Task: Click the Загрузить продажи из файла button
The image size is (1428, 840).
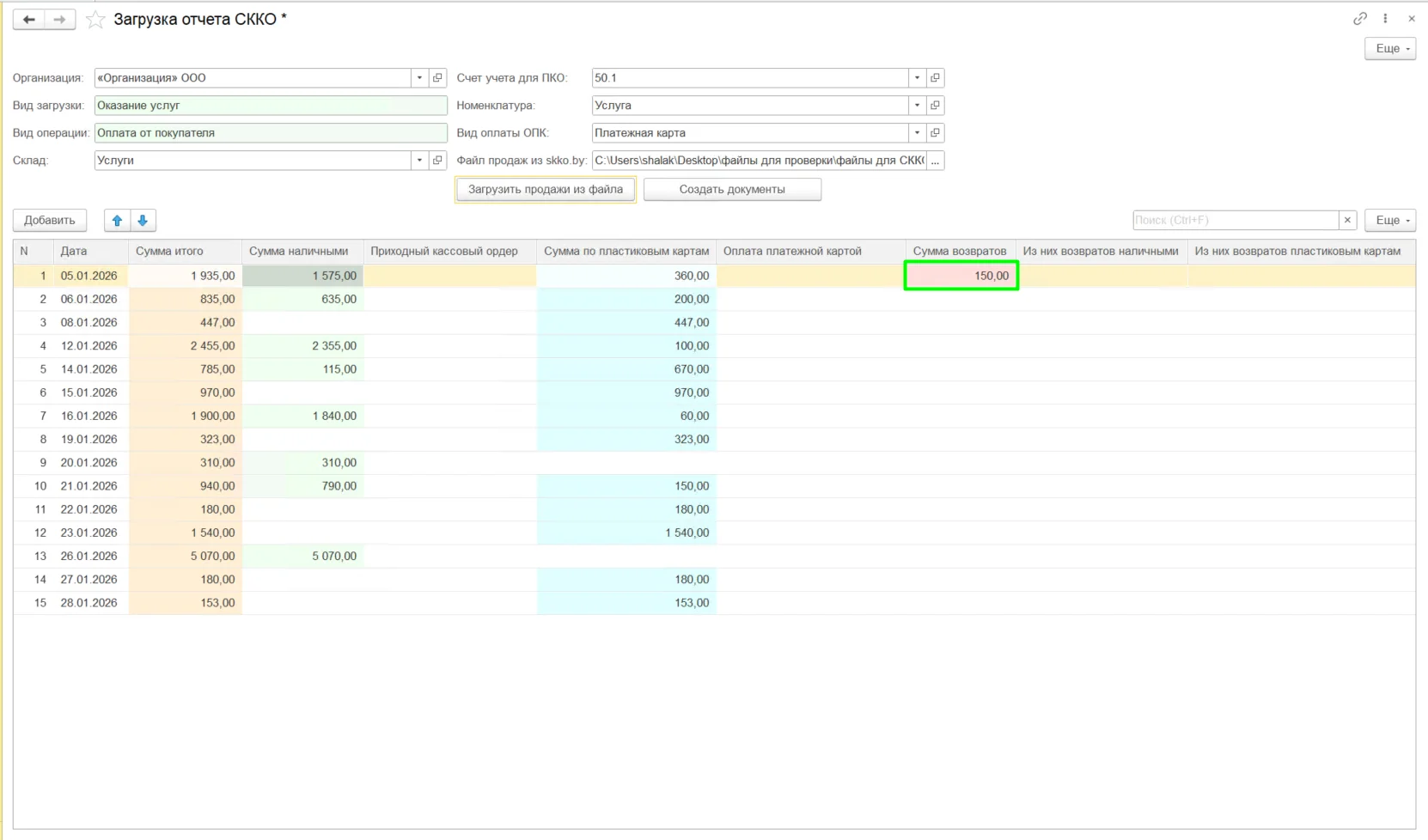Action: coord(546,190)
